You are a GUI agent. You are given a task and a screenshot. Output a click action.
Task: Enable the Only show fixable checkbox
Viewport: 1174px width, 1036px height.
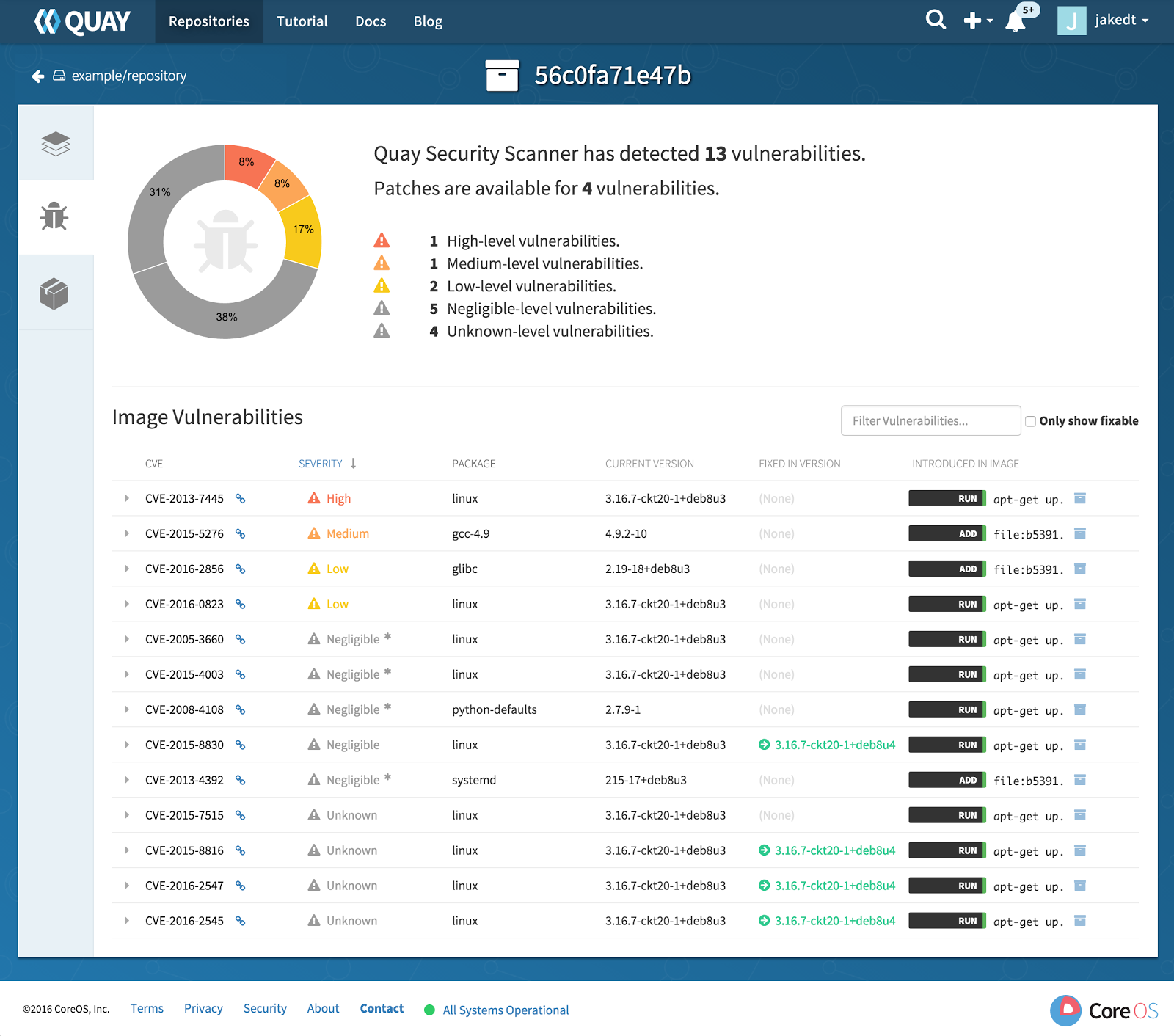(1031, 421)
